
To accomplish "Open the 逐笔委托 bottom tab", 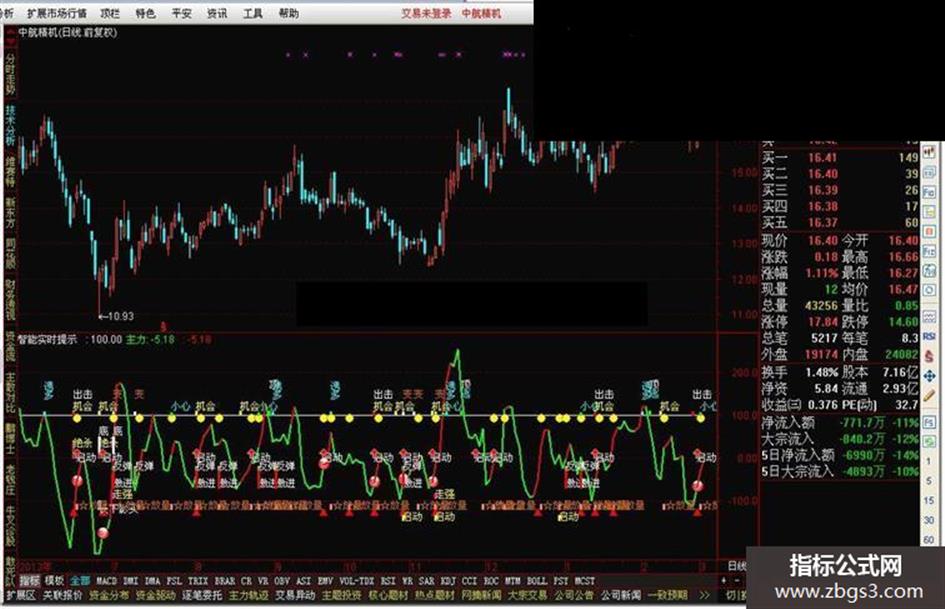I will coord(202,595).
